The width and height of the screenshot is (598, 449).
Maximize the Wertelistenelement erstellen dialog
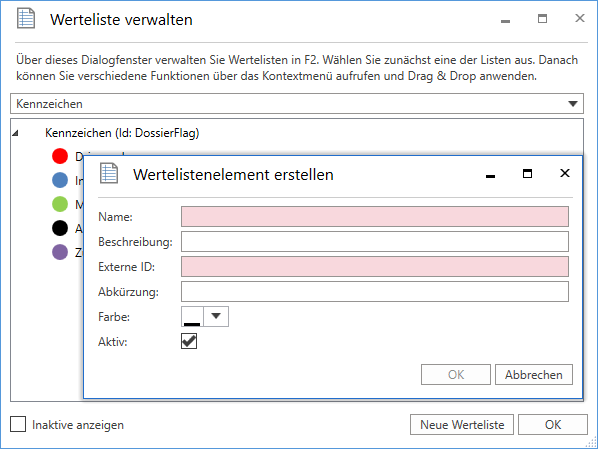pyautogui.click(x=527, y=174)
